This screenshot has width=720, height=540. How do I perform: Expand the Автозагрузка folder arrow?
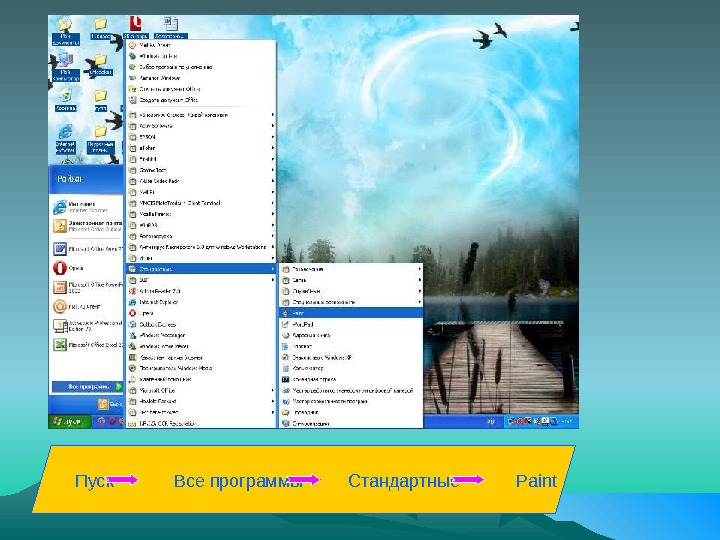(272, 236)
